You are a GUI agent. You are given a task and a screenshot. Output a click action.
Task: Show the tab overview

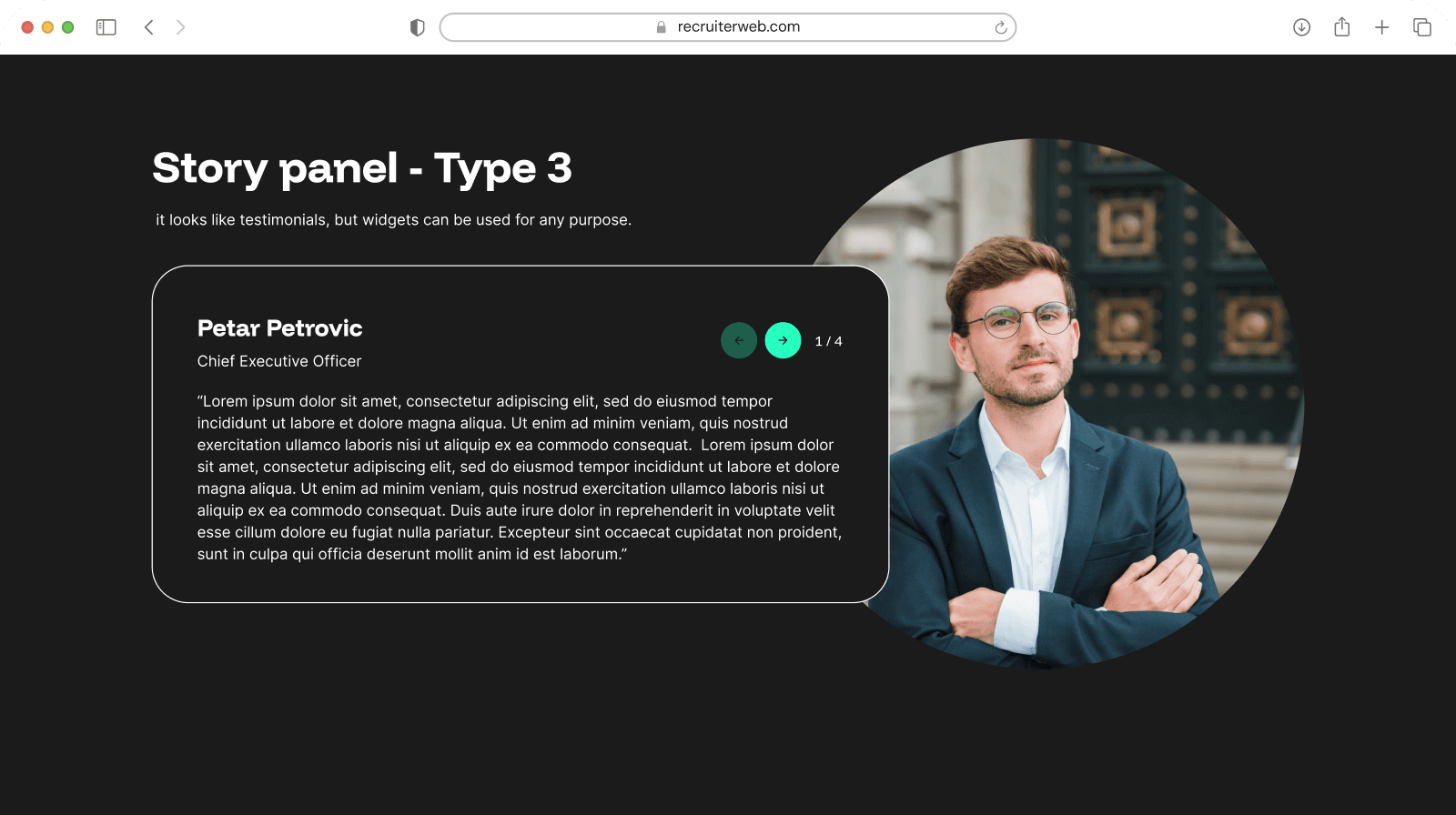click(1421, 27)
